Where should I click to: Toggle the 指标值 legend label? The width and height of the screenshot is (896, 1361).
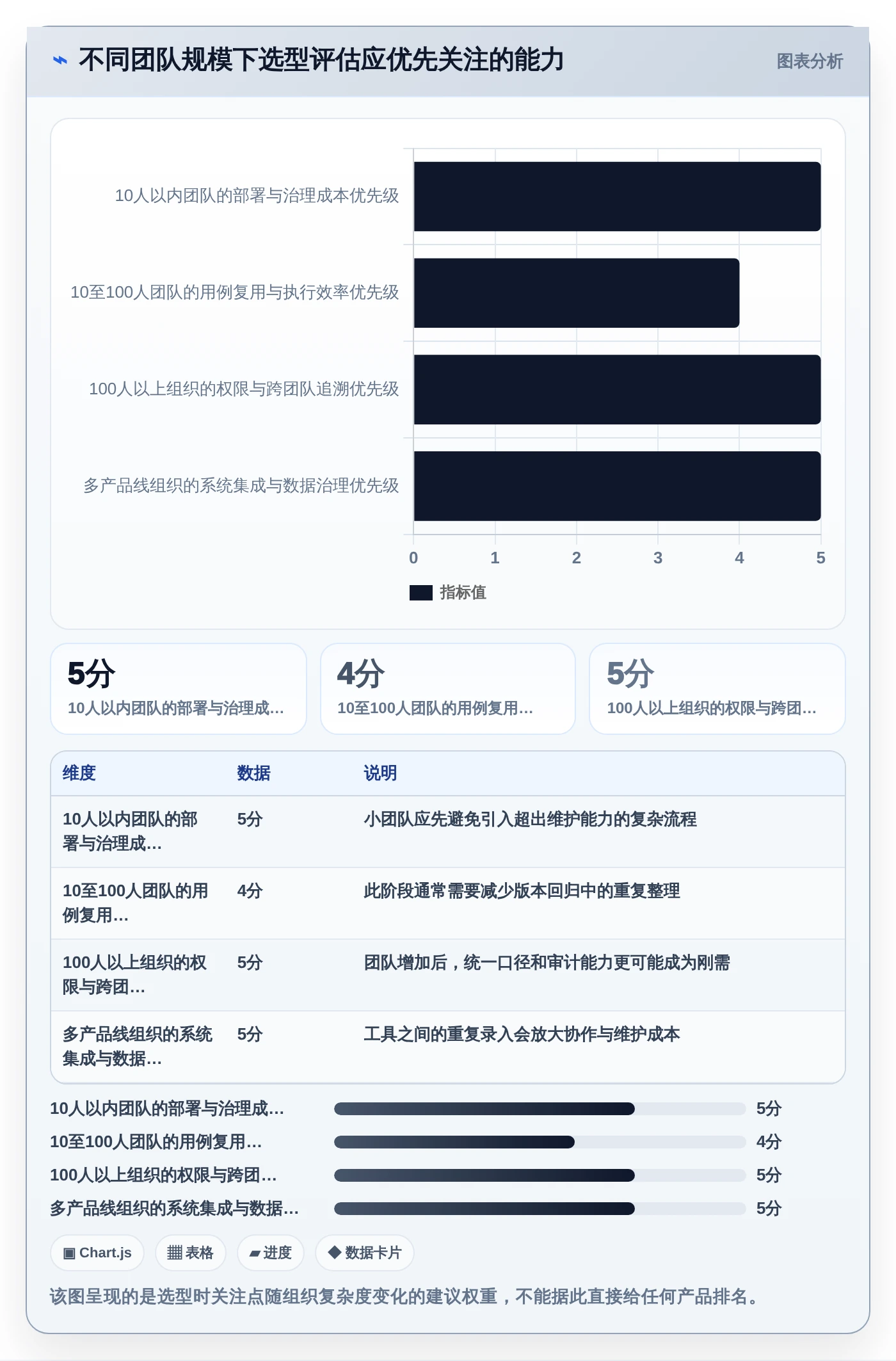pos(463,593)
